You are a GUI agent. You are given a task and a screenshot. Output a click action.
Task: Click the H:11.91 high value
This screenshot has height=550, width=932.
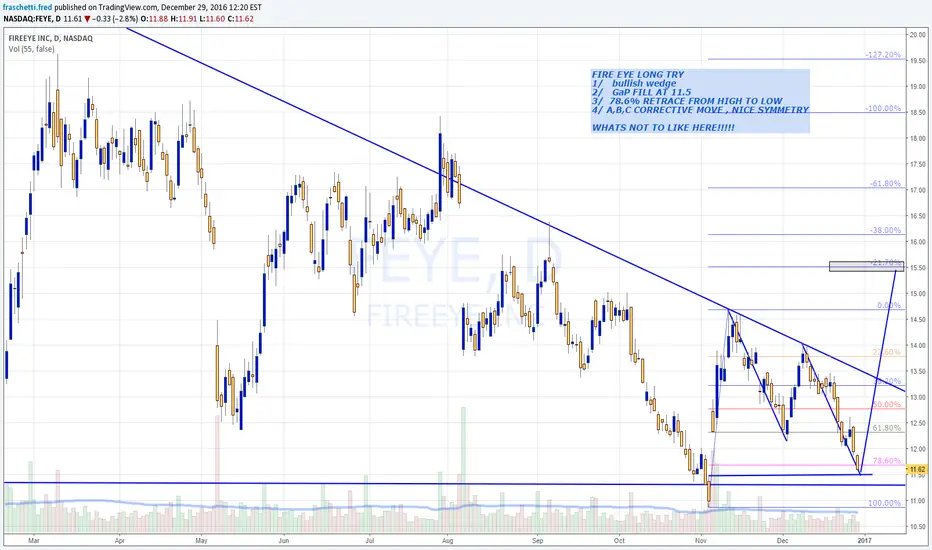click(x=183, y=19)
